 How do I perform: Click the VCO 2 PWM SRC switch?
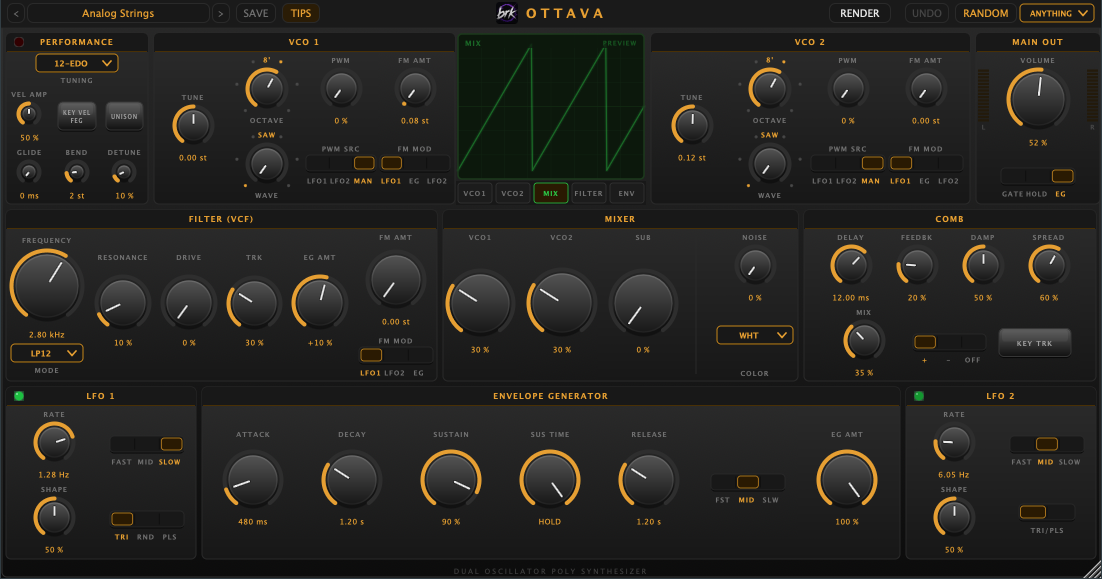[x=848, y=163]
